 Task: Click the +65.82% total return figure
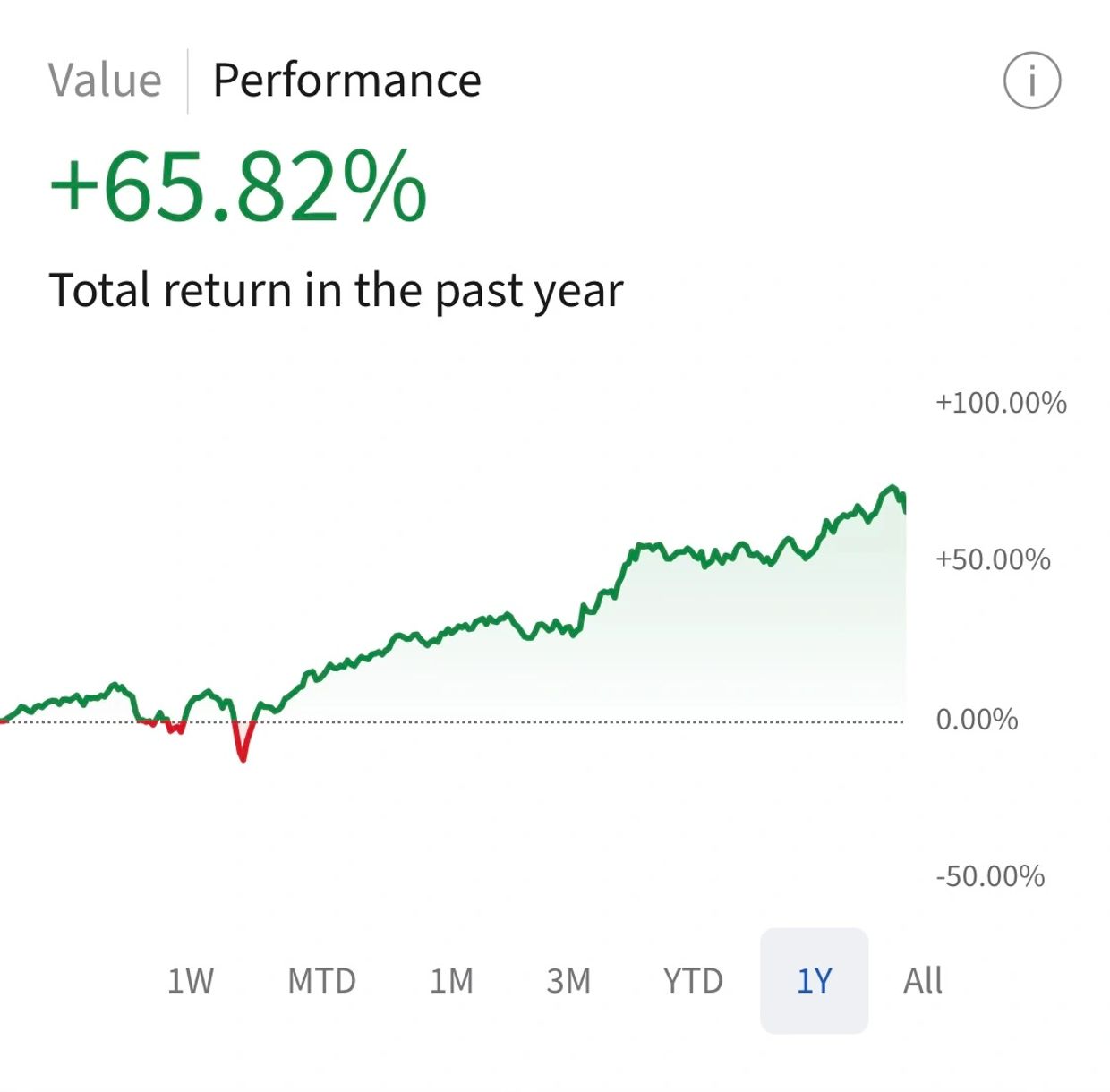pyautogui.click(x=238, y=187)
